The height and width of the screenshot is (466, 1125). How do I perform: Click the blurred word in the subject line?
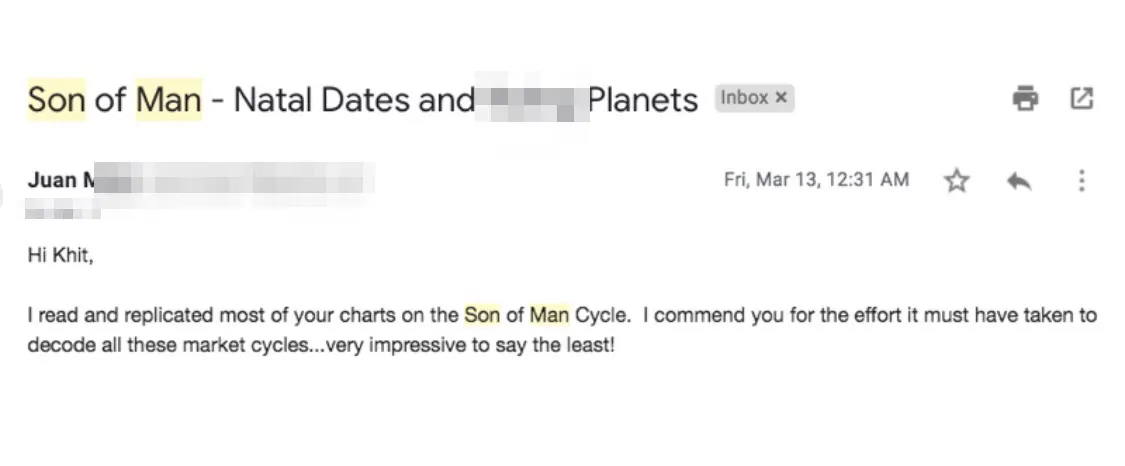click(x=532, y=100)
